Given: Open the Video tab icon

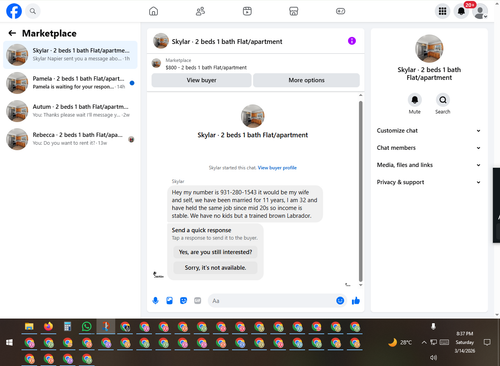Looking at the screenshot, I should 247,11.
